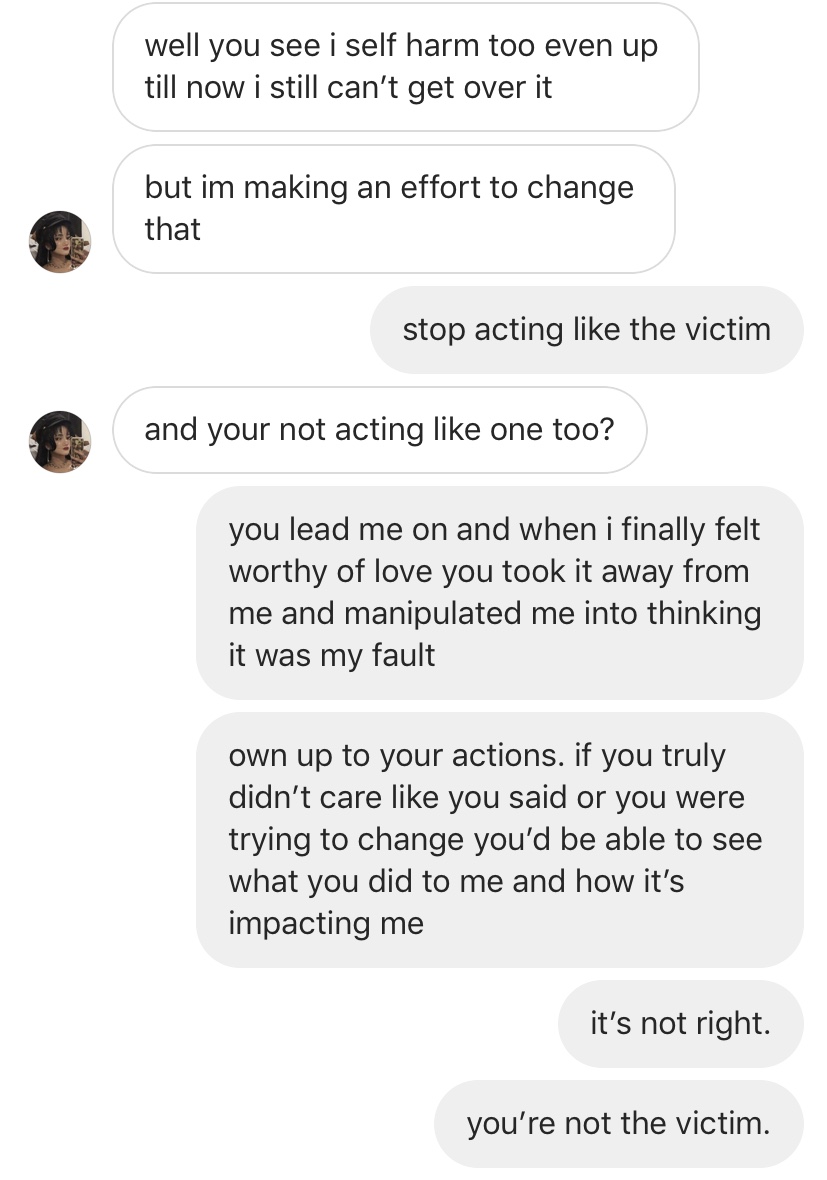This screenshot has height=1180, width=827.
Task: Tap the "you're not the victim." bubble
Action: [619, 1124]
